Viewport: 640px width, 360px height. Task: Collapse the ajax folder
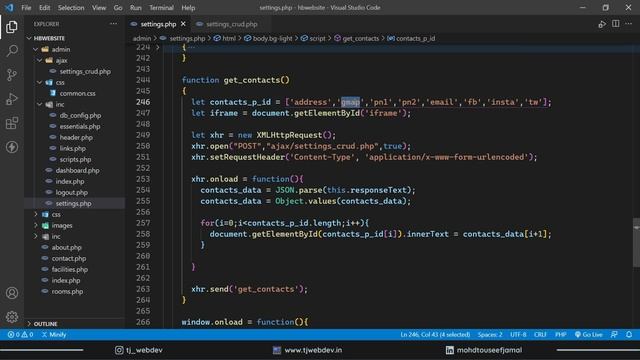[40, 60]
